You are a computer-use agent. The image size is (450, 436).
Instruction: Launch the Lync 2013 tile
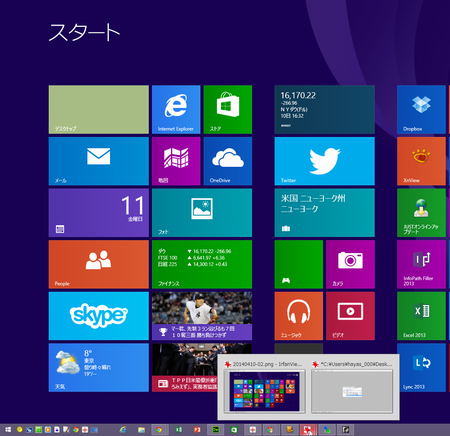click(x=421, y=368)
